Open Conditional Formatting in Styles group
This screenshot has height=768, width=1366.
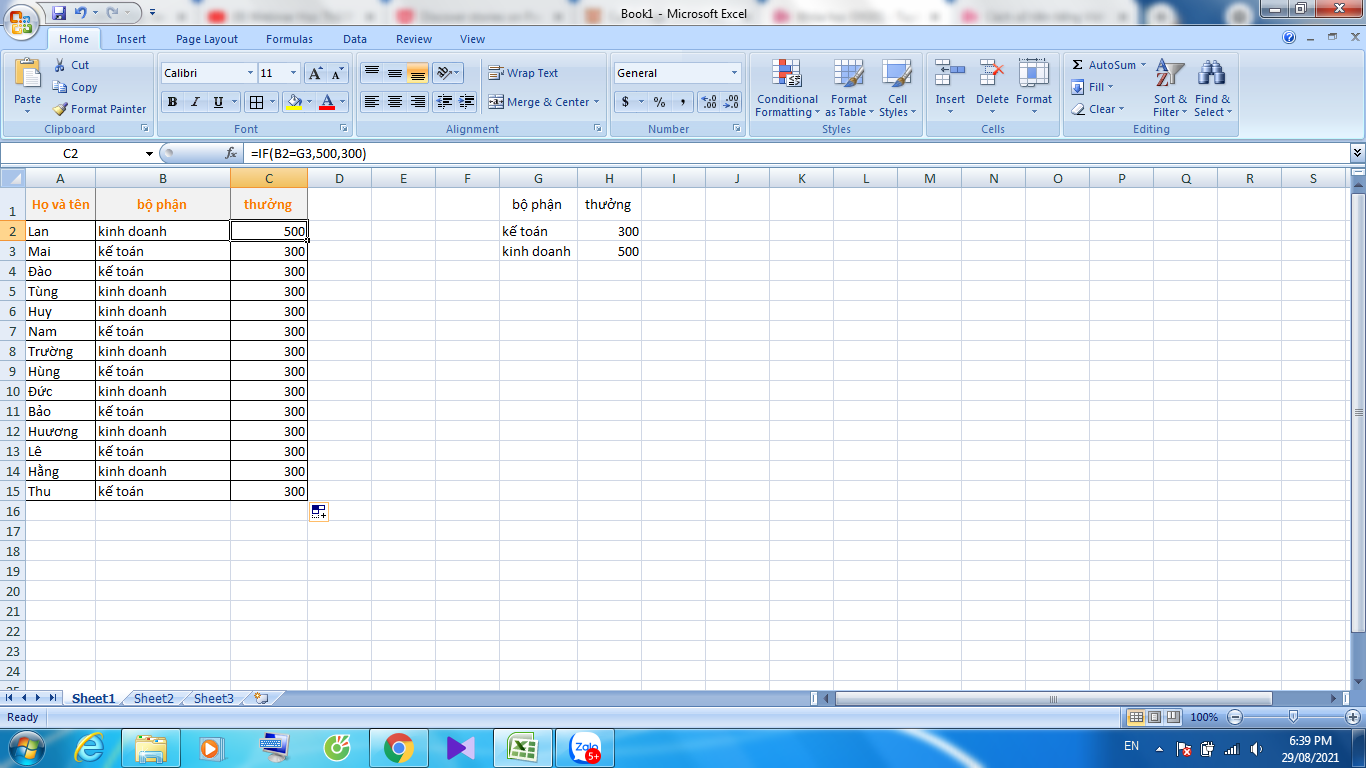(x=787, y=88)
